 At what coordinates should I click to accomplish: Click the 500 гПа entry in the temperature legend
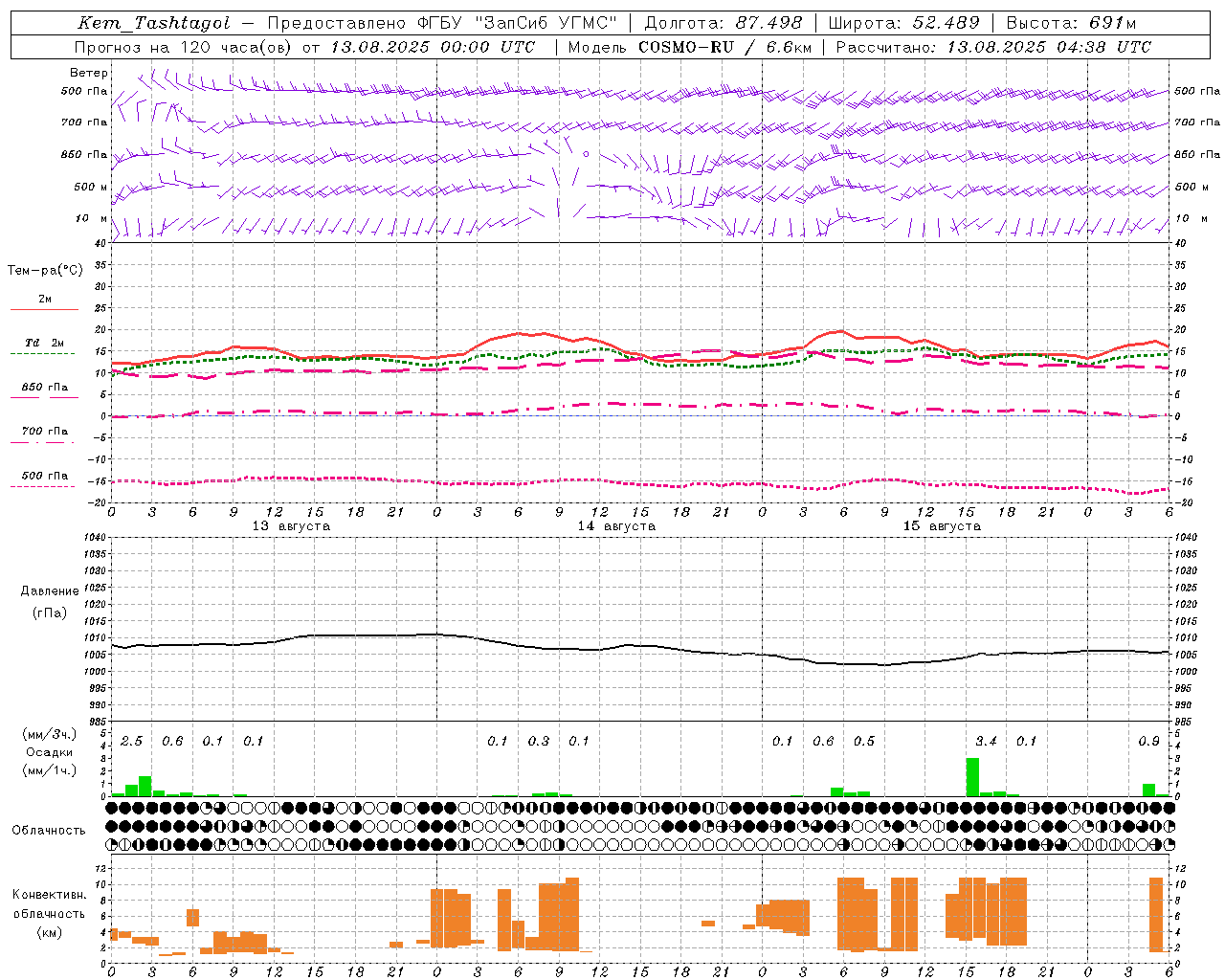pos(45,476)
